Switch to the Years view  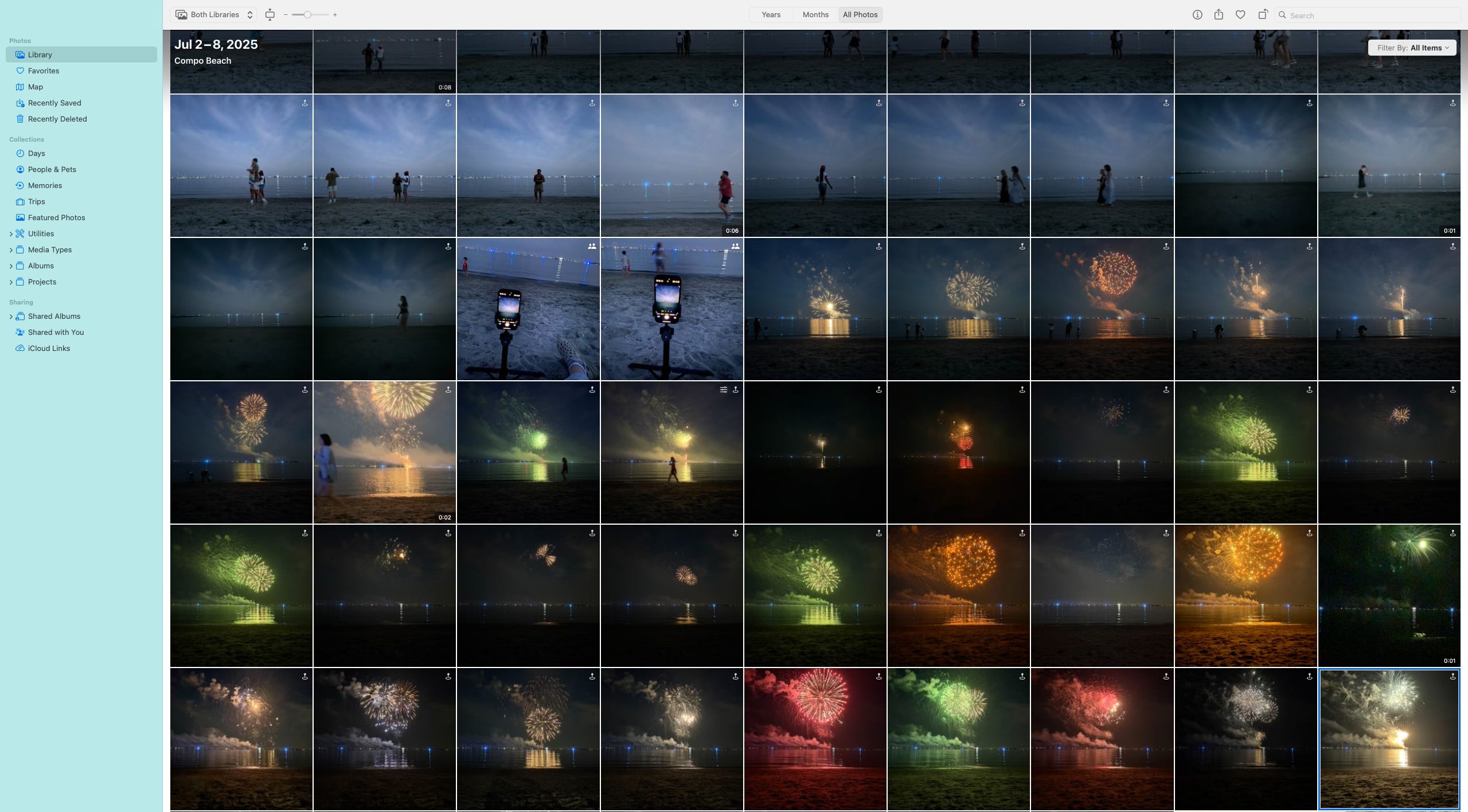tap(771, 15)
